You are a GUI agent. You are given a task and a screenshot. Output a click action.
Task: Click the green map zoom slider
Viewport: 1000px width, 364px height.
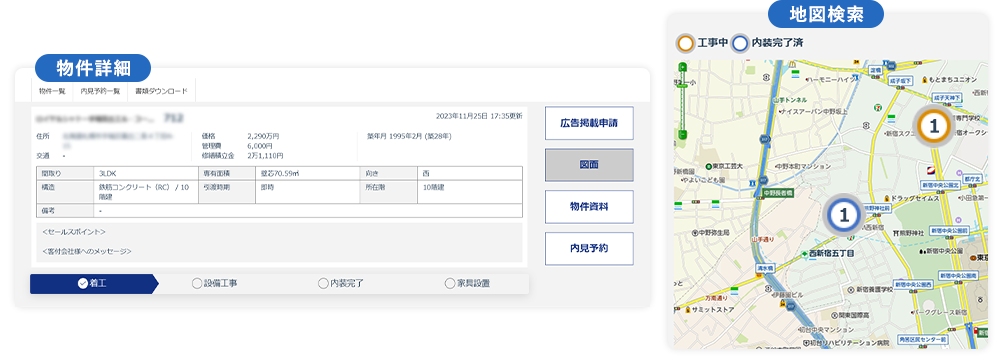[683, 101]
